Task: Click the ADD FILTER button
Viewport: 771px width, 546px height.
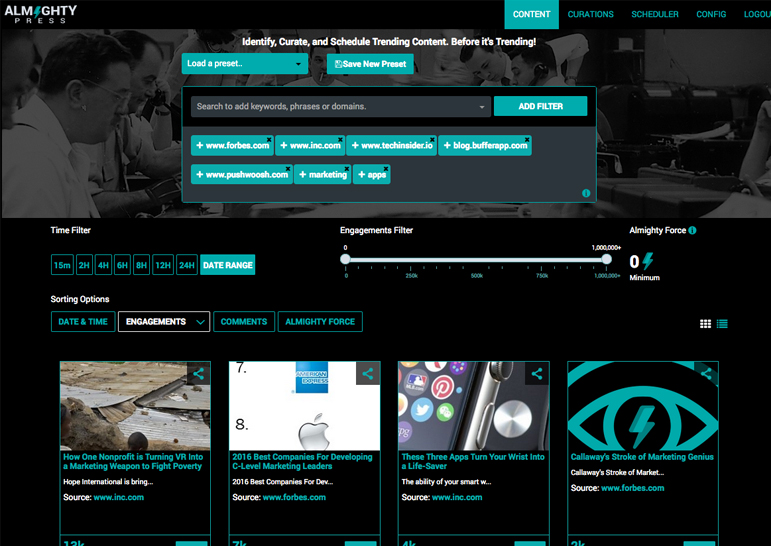Action: click(540, 106)
